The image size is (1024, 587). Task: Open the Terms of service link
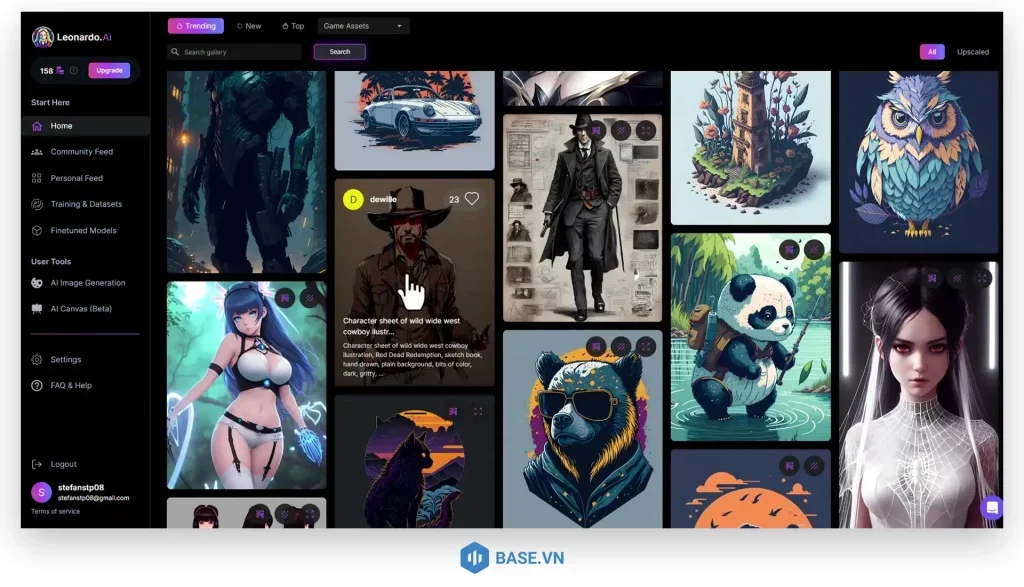click(x=56, y=512)
